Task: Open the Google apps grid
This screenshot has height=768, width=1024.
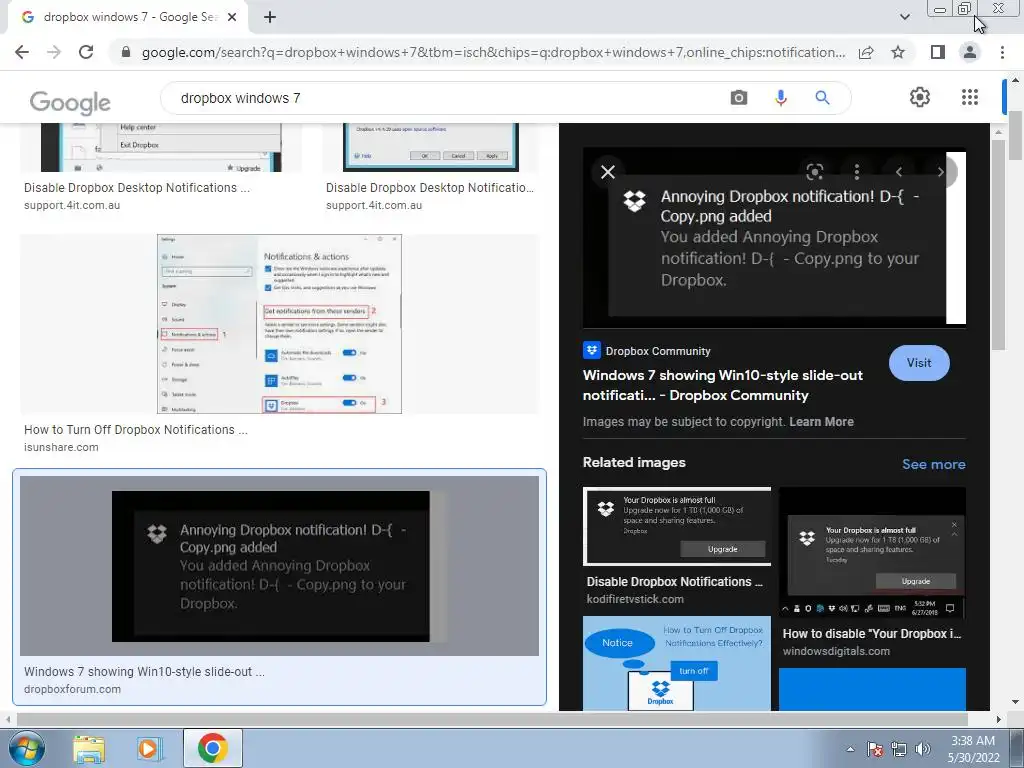Action: [970, 97]
